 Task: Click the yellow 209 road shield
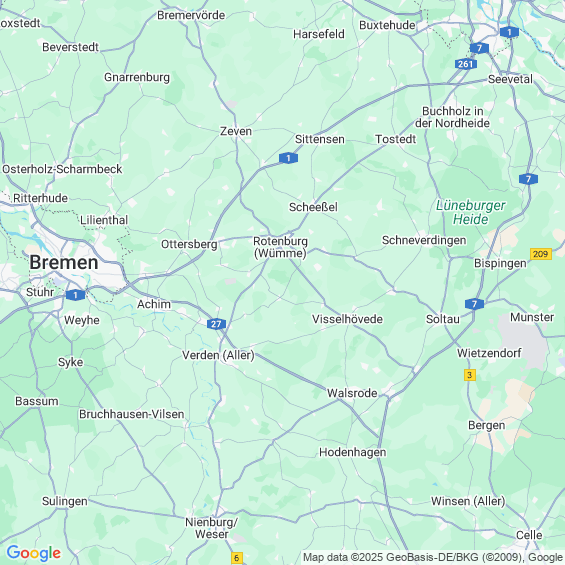[x=540, y=254]
